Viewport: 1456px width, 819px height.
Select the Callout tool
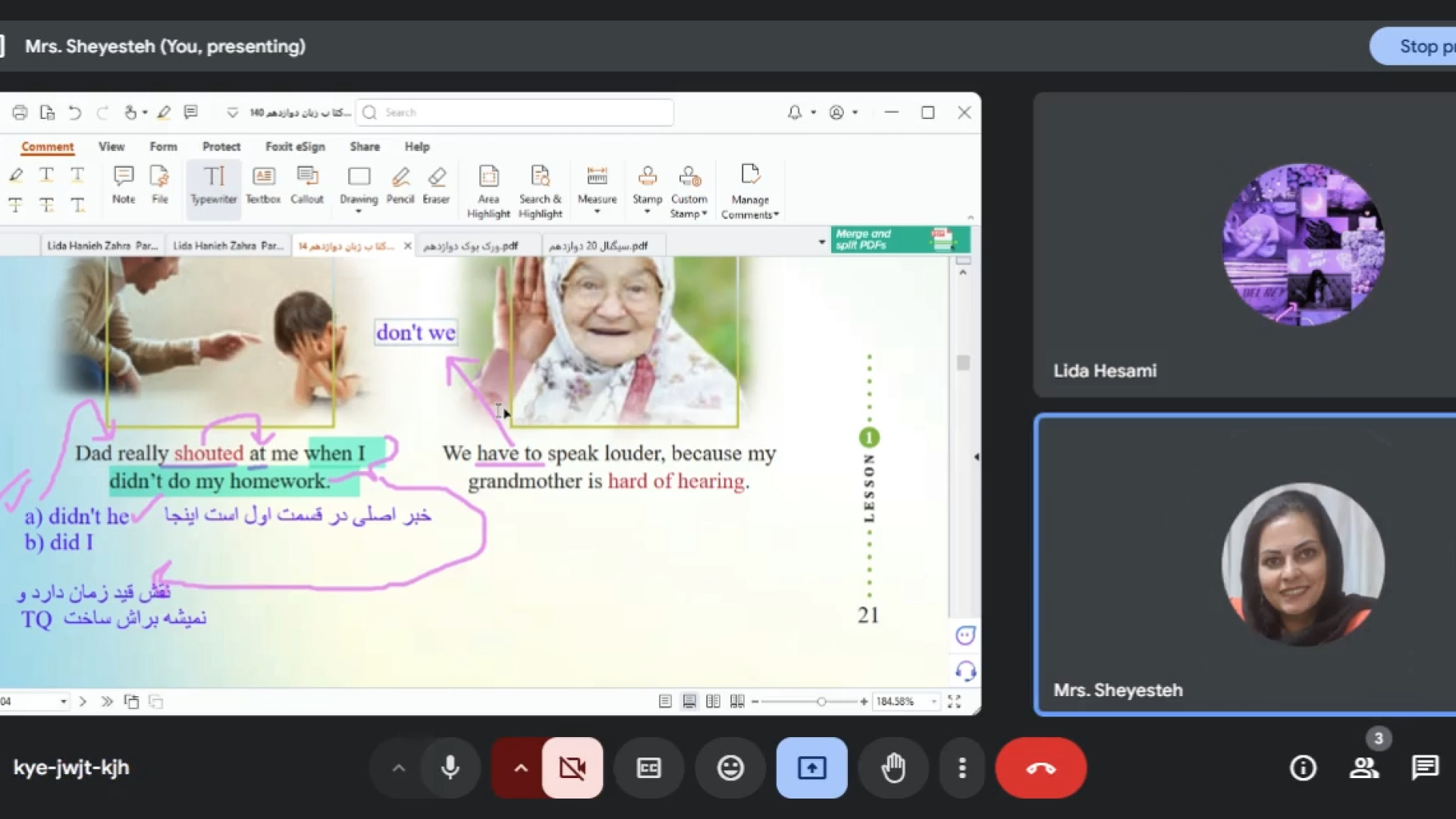306,185
